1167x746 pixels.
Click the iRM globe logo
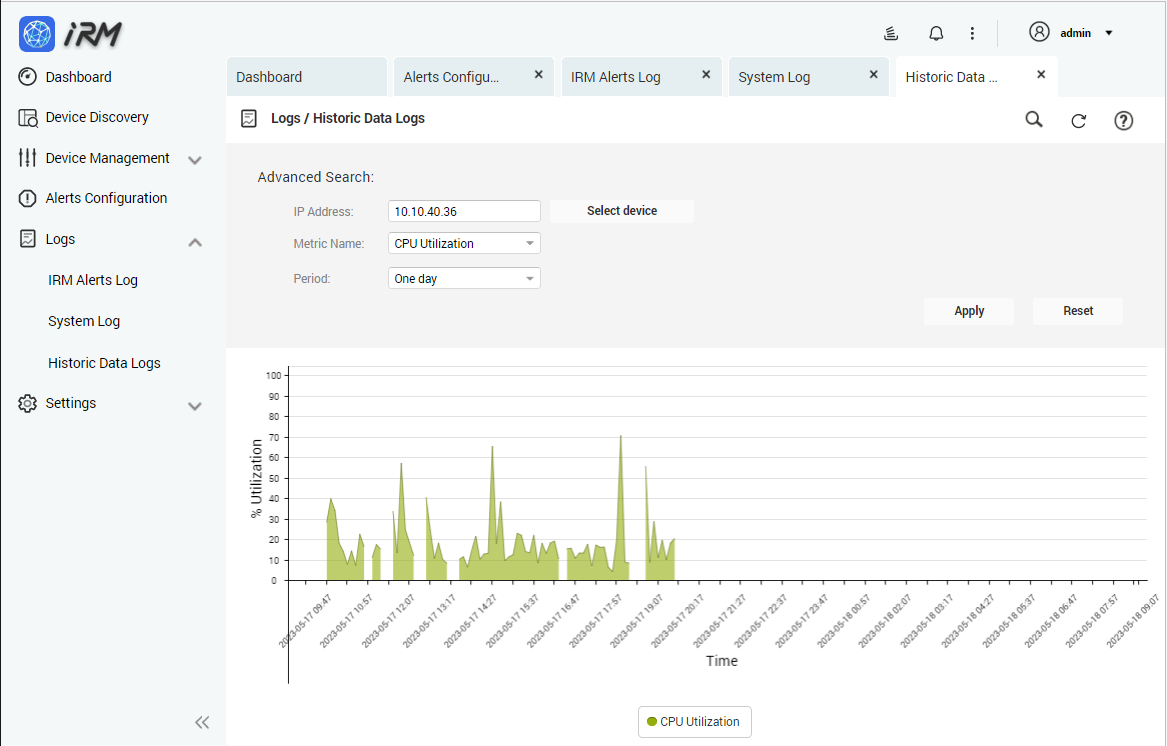click(x=36, y=33)
